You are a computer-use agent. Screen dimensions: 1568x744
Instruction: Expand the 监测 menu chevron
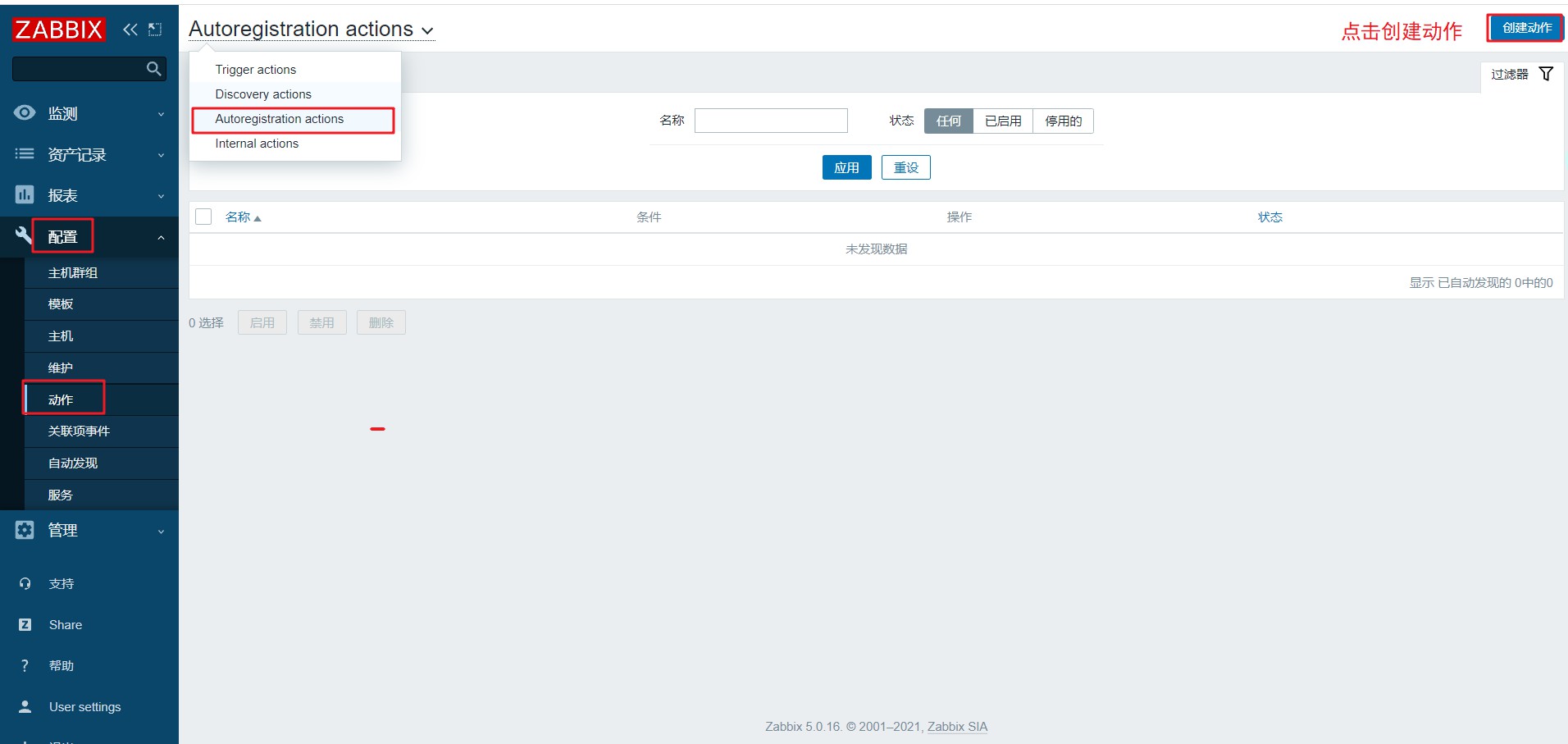coord(161,114)
